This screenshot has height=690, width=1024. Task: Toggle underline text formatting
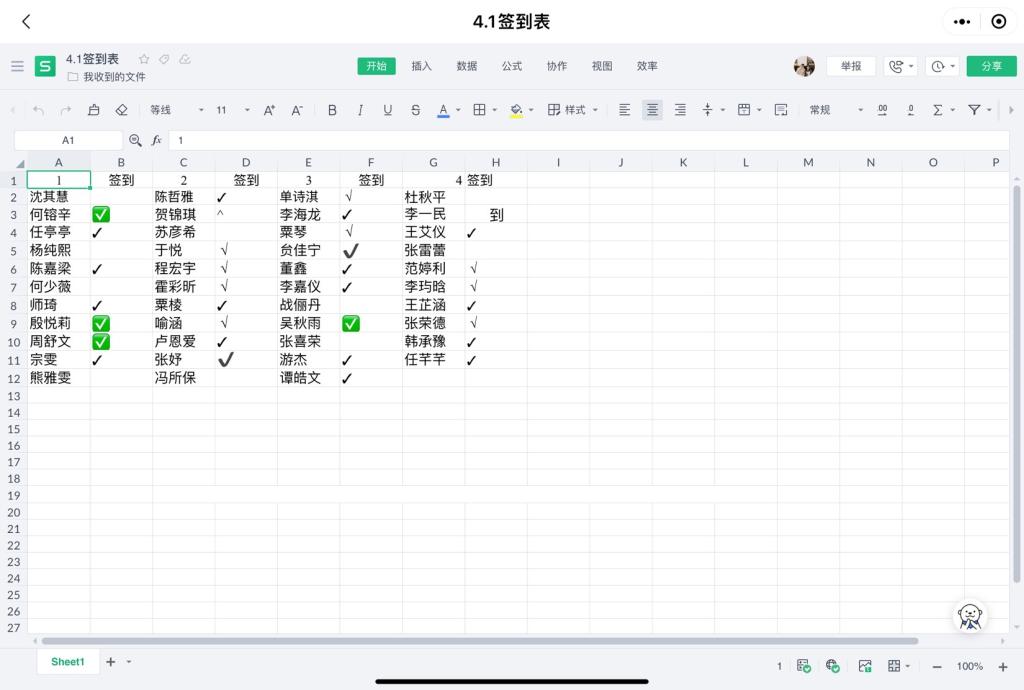pyautogui.click(x=387, y=110)
